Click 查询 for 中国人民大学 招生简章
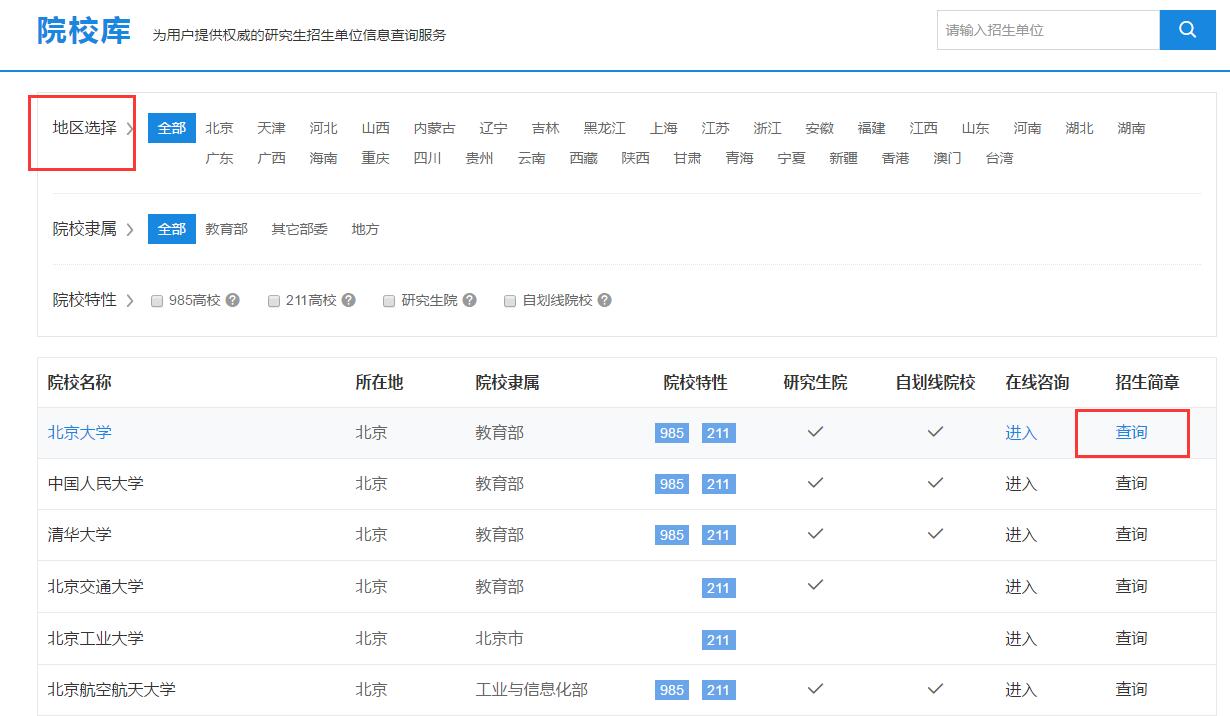 click(x=1132, y=484)
